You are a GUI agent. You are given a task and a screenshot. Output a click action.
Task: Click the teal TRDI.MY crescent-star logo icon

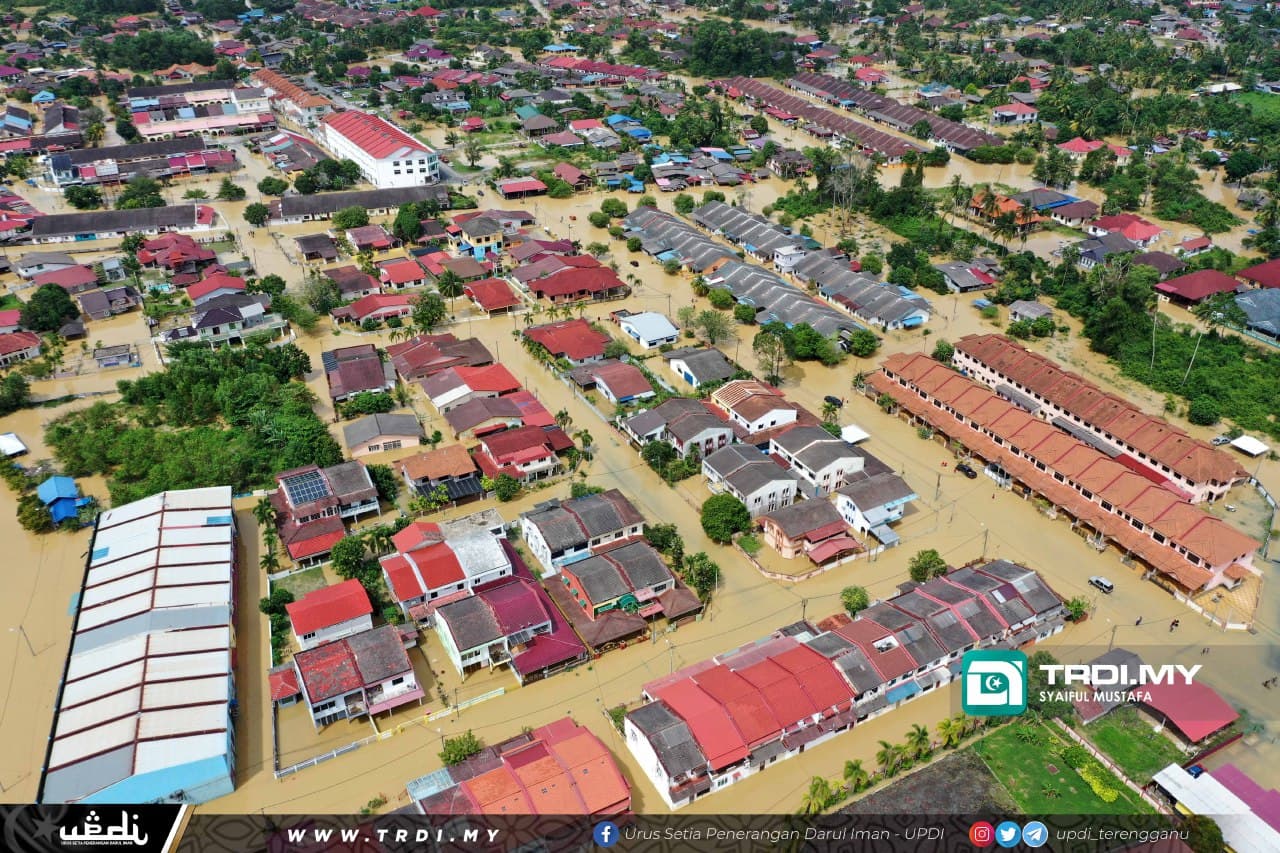(x=994, y=682)
